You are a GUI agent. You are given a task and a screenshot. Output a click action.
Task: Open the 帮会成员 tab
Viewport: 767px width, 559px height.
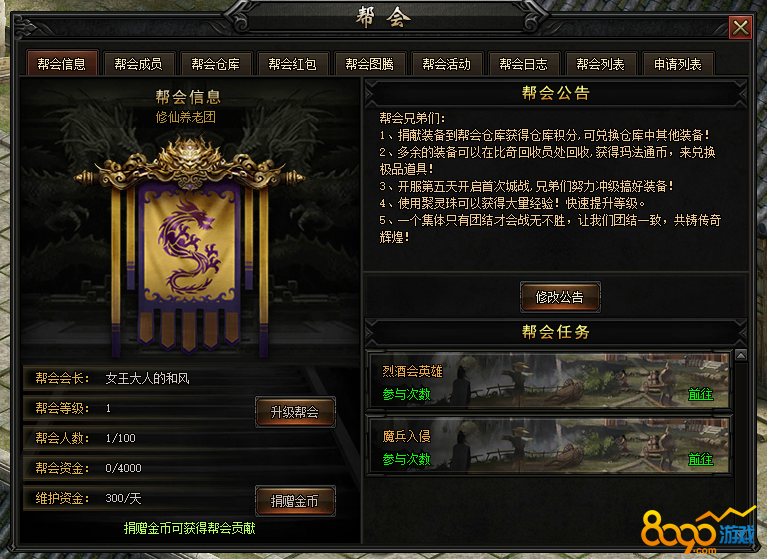click(x=138, y=64)
